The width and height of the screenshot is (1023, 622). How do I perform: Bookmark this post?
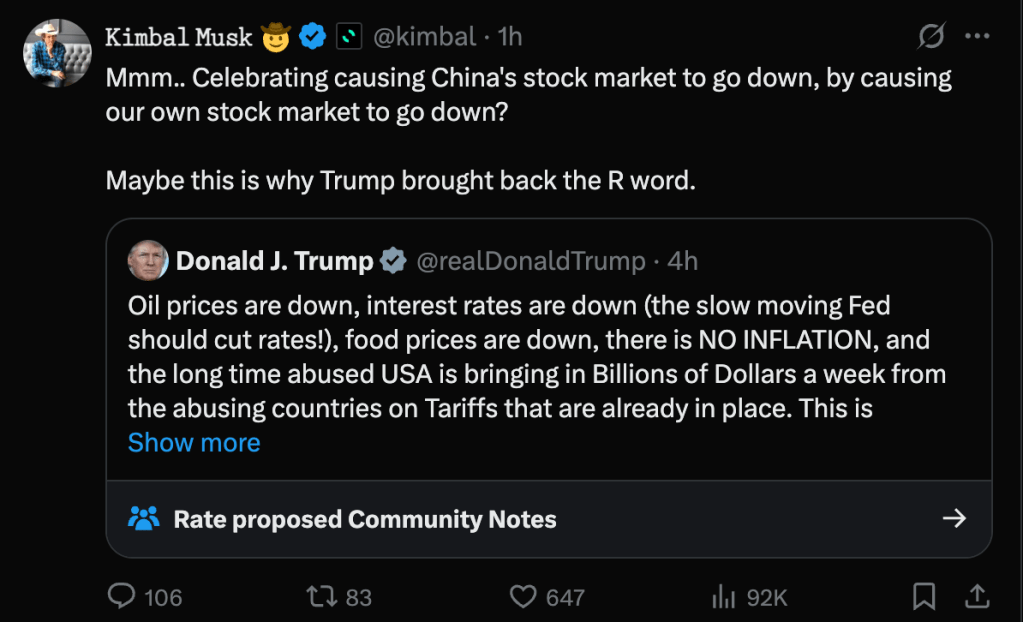(x=924, y=597)
